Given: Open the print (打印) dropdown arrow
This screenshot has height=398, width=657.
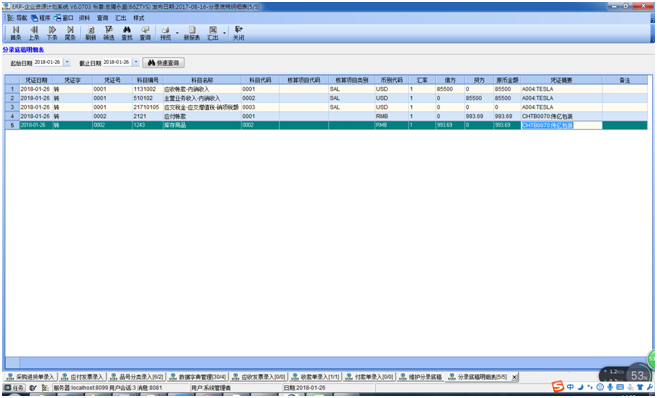Looking at the screenshot, I should (x=177, y=34).
